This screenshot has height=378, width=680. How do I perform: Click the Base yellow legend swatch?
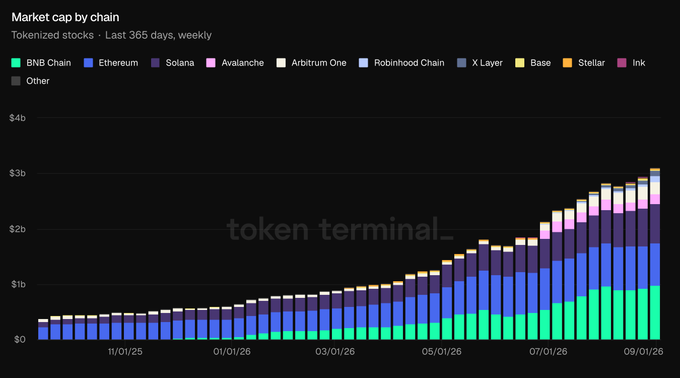(520, 63)
